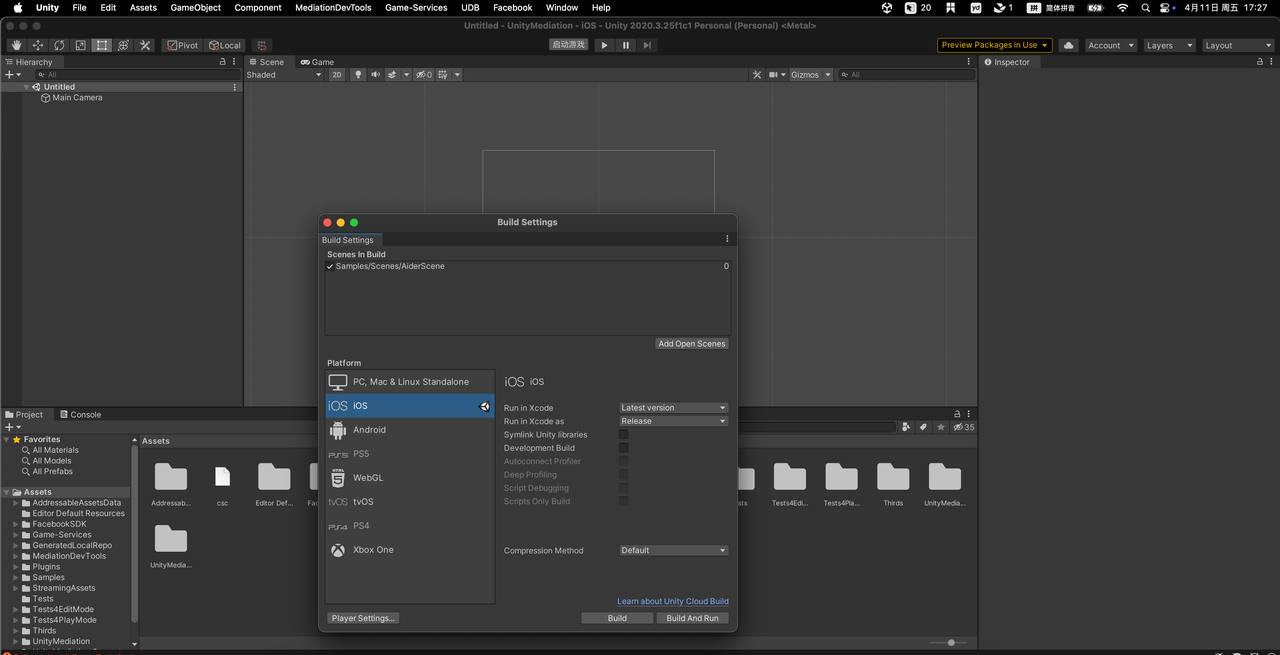Open Unity cloud services icon

click(1068, 45)
